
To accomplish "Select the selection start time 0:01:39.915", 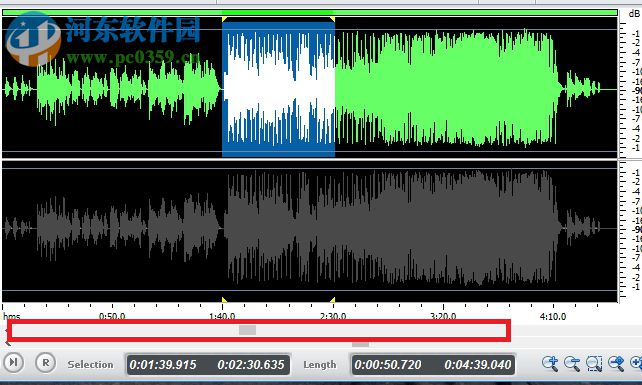I will (x=163, y=365).
